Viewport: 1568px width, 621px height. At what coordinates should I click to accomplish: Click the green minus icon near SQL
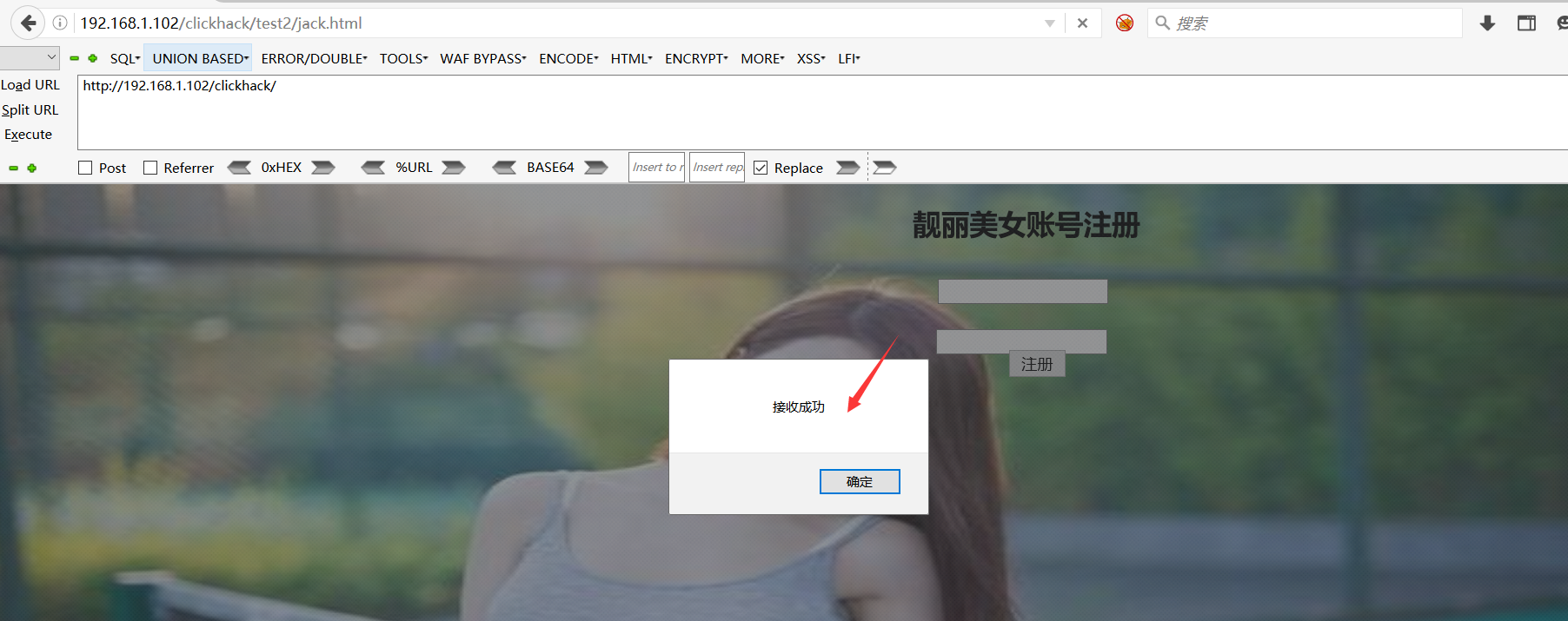[x=75, y=58]
